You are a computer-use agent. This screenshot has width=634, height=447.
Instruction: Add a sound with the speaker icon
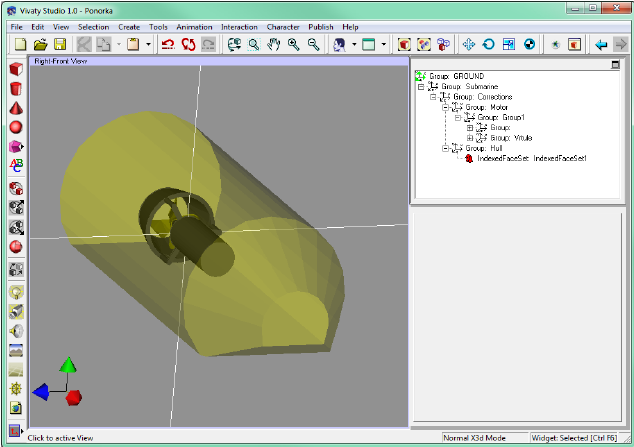click(x=16, y=331)
